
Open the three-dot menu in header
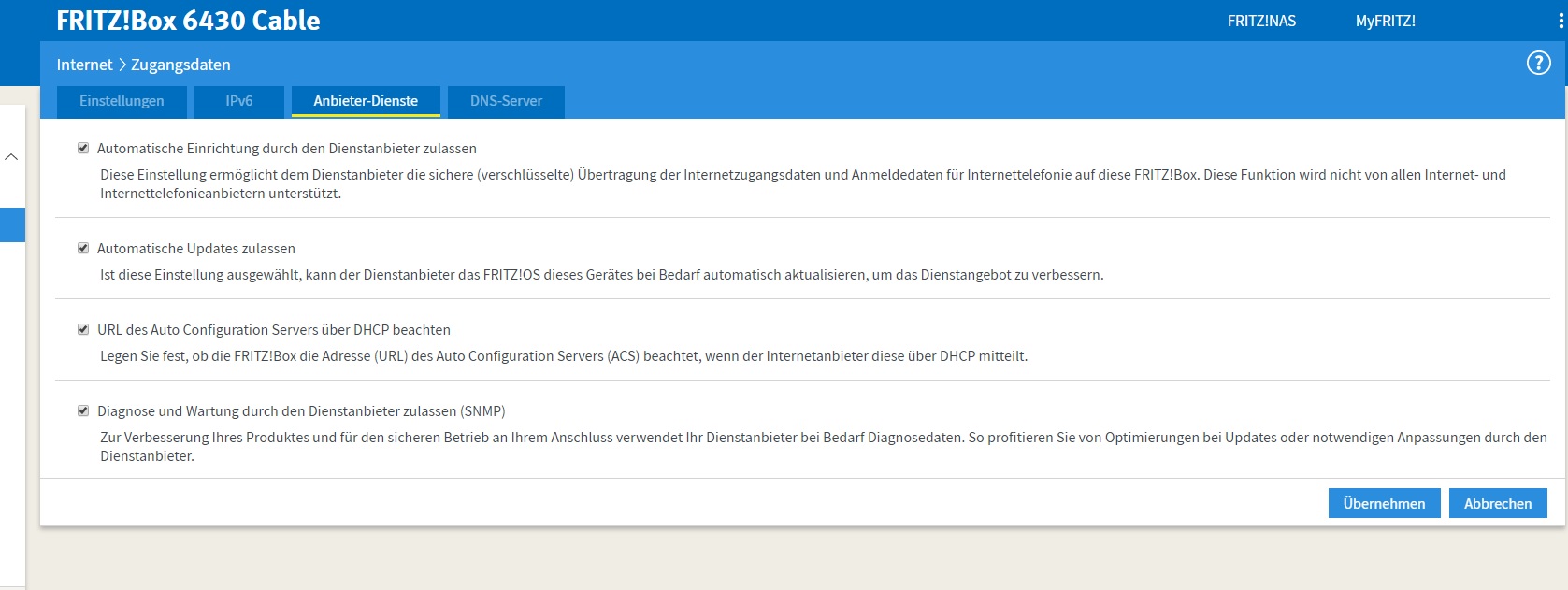(1561, 21)
